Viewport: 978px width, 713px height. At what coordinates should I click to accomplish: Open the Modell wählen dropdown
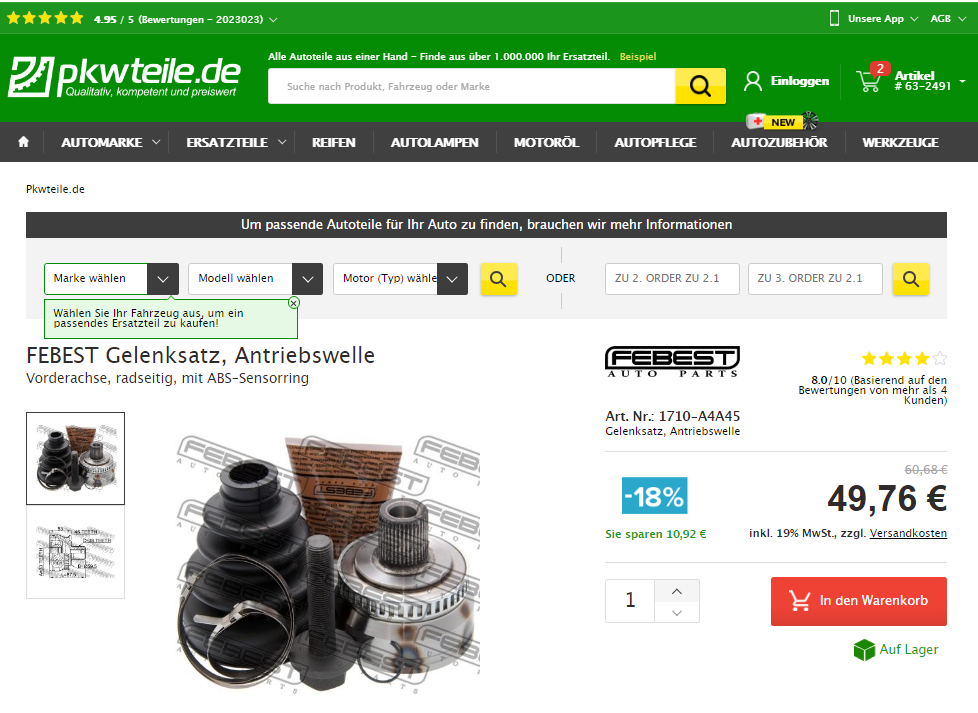pos(256,279)
